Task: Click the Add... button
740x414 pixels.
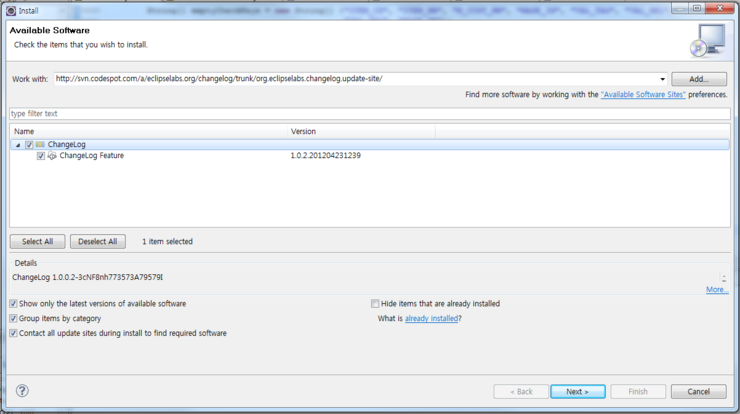Action: pos(699,79)
